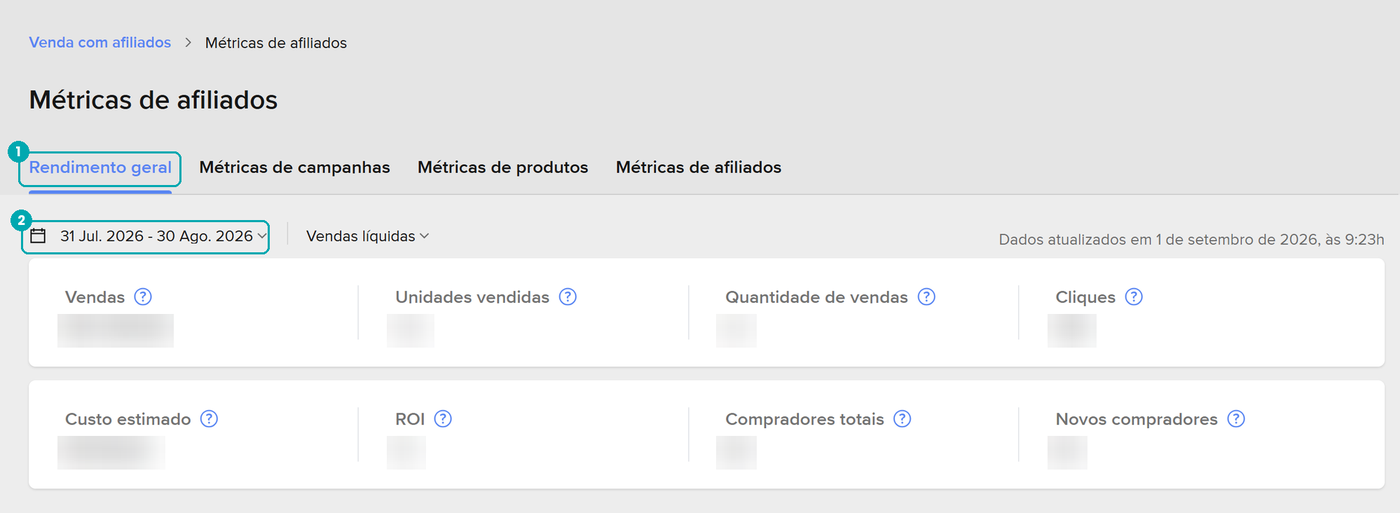This screenshot has height=513, width=1400.
Task: Open help icon next to Unidades vendidas
Action: pos(568,297)
